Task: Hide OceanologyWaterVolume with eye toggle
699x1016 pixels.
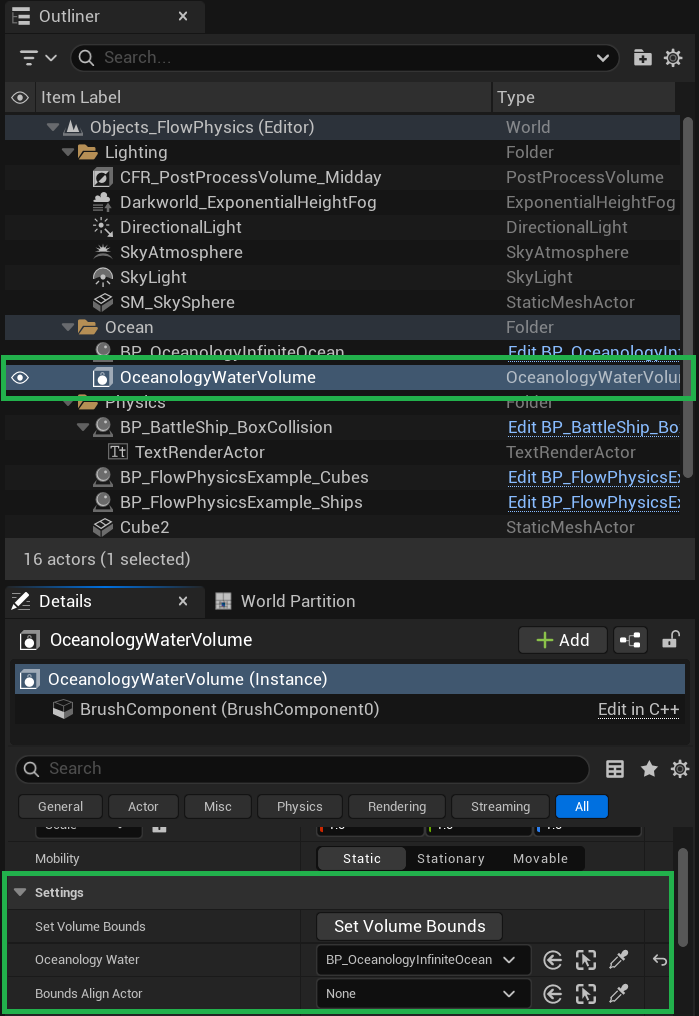Action: tap(20, 377)
